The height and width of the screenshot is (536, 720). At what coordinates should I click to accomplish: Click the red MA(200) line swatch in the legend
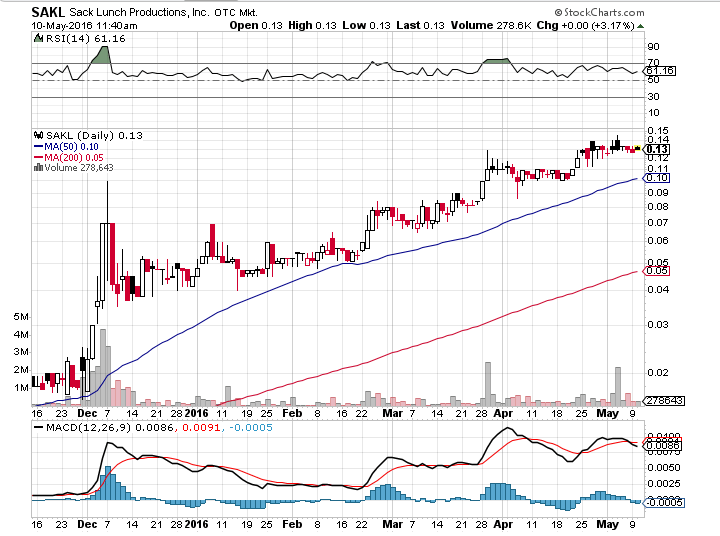[x=39, y=158]
